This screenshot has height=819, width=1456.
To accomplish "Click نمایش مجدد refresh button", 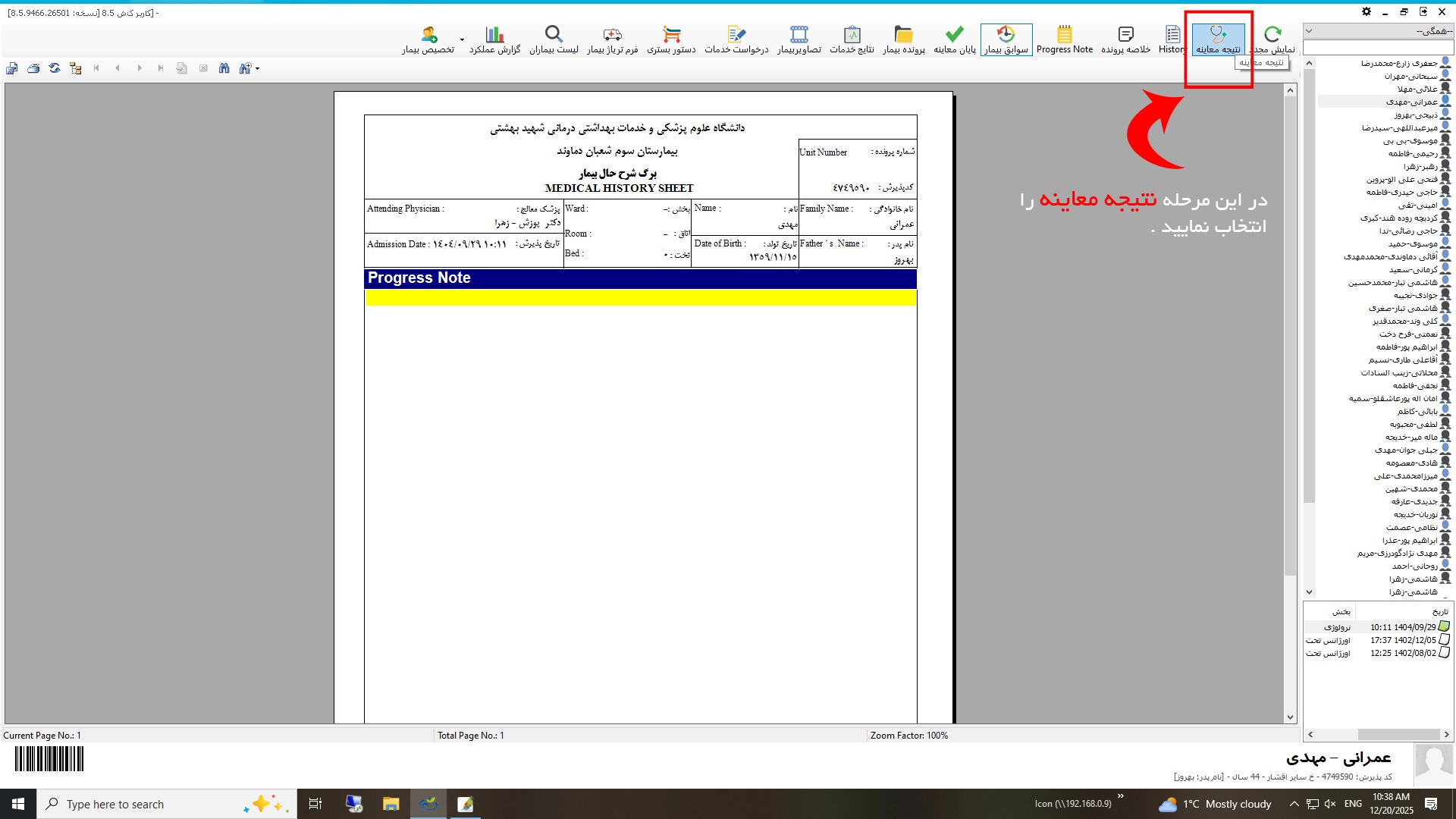I will 1272,39.
